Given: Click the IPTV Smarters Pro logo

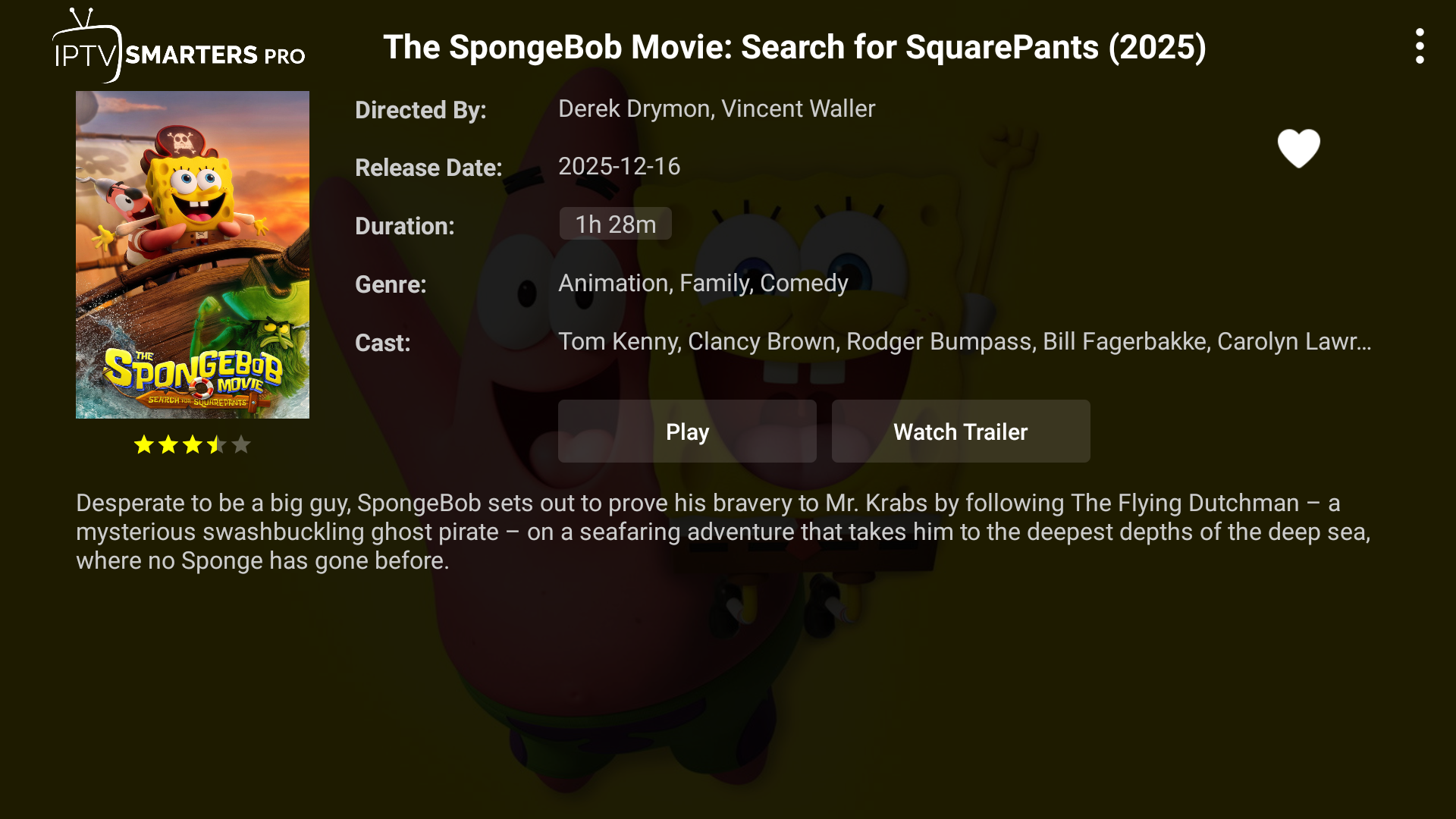Looking at the screenshot, I should [179, 47].
